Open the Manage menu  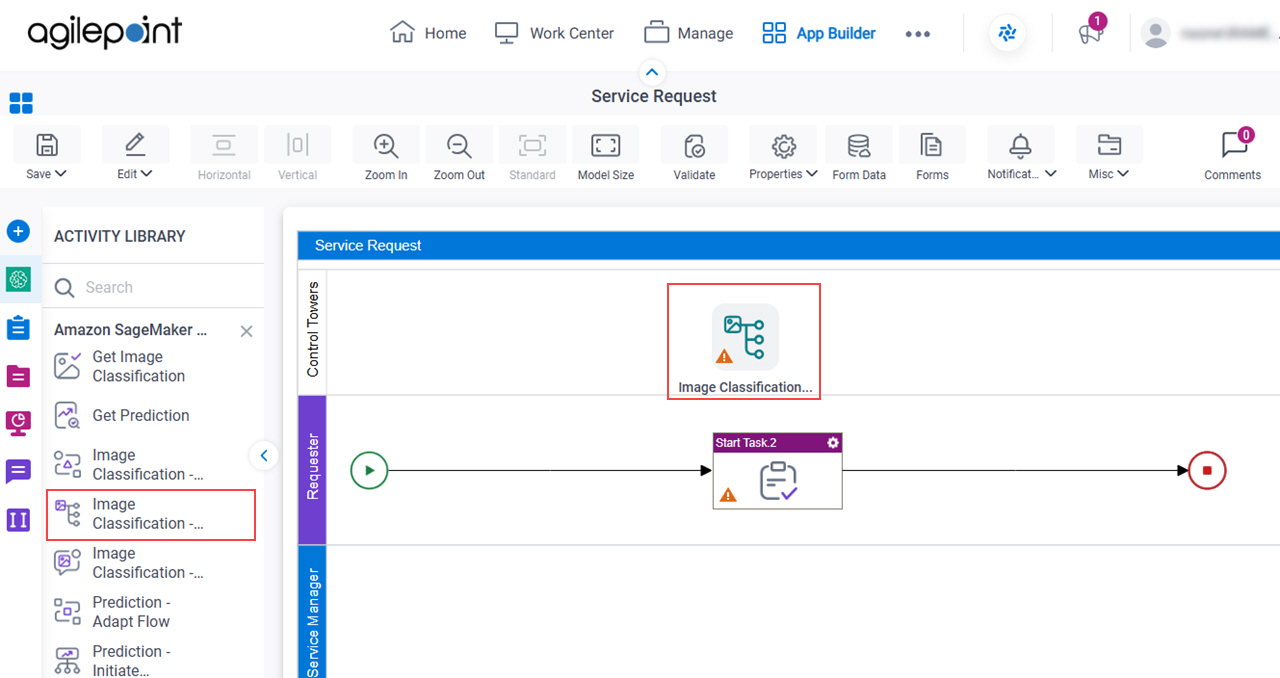pyautogui.click(x=688, y=33)
